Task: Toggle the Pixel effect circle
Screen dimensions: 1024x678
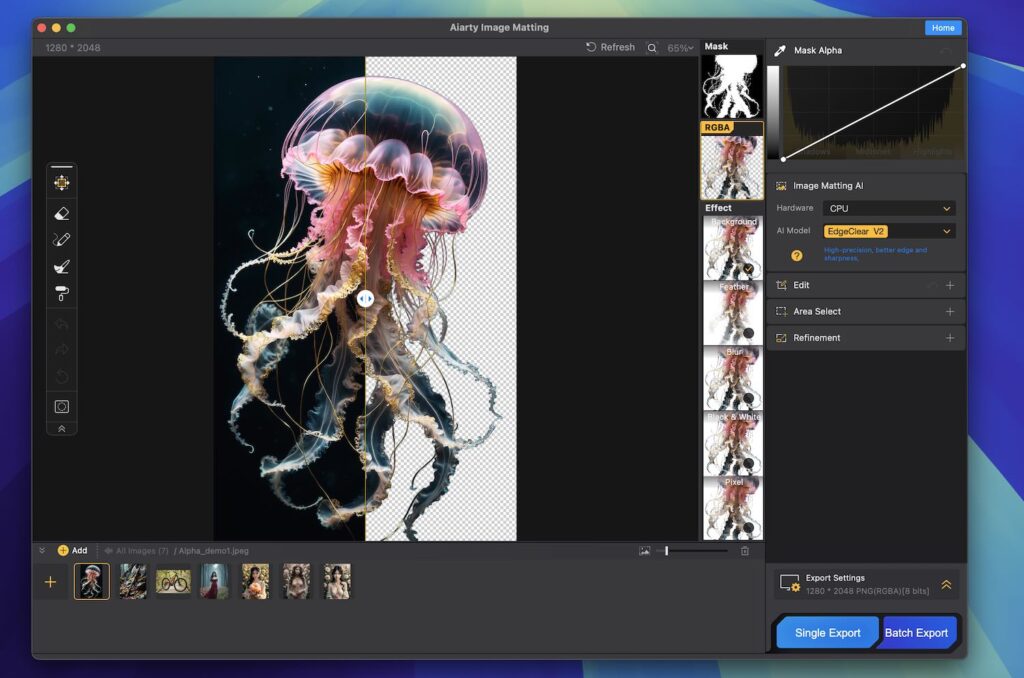Action: (748, 527)
